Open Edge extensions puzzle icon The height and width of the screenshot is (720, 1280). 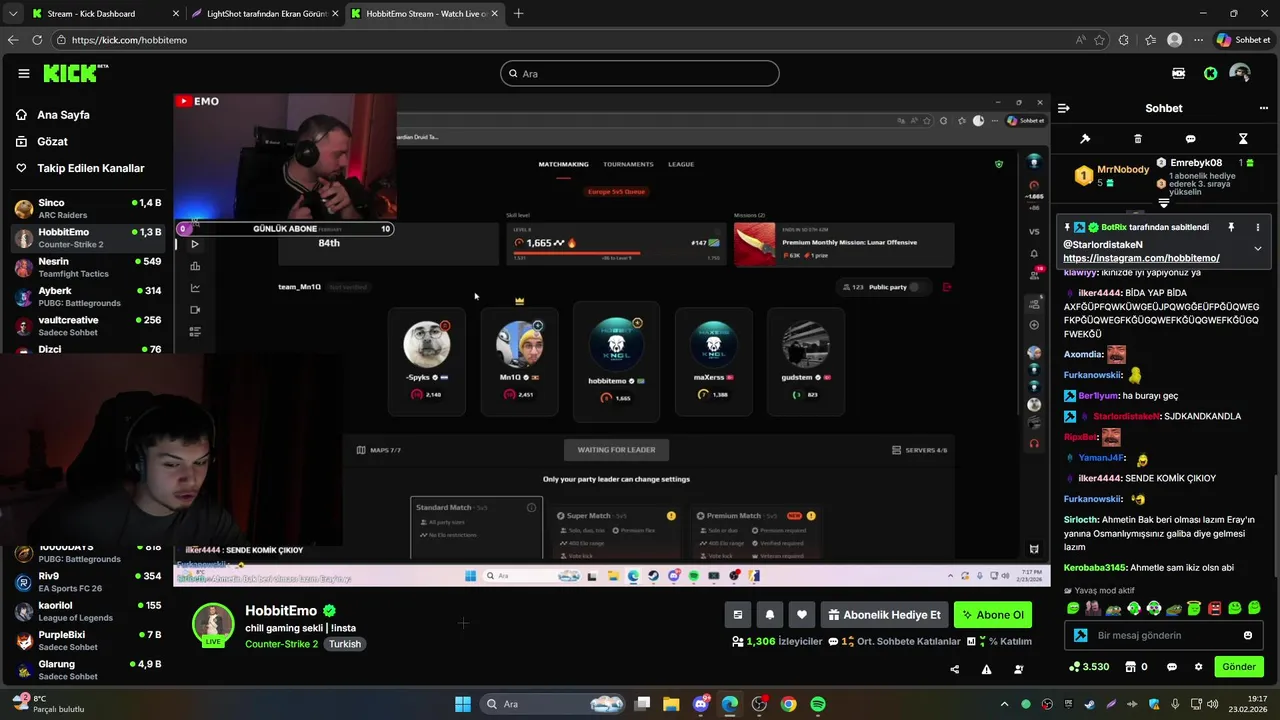(1124, 40)
